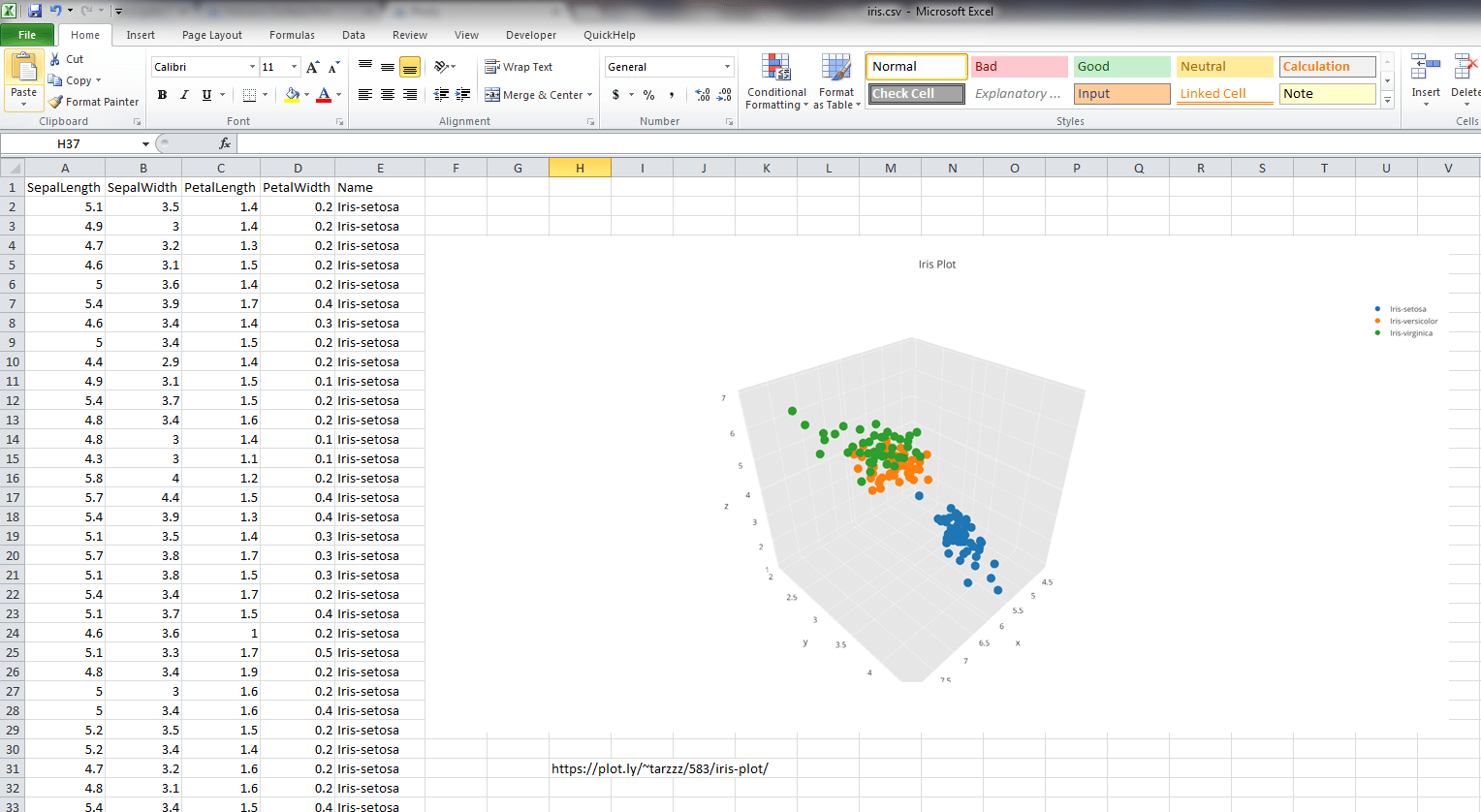Expand Merge & Center dropdown arrow
This screenshot has width=1481, height=812.
(589, 95)
